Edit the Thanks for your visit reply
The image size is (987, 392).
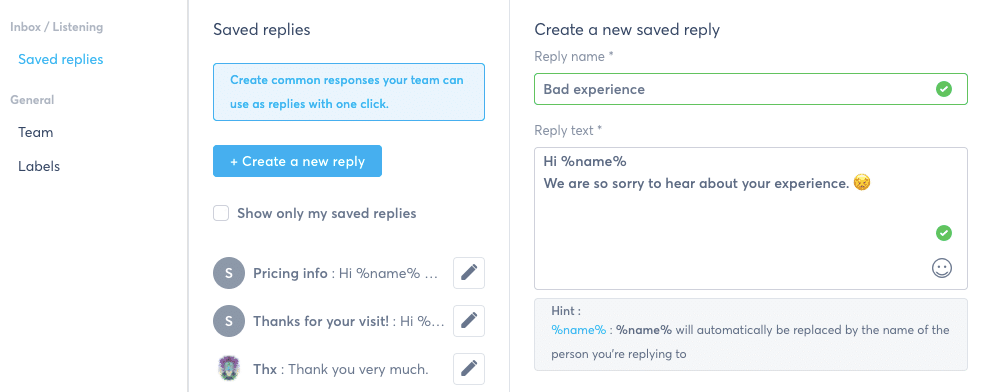[x=469, y=321]
